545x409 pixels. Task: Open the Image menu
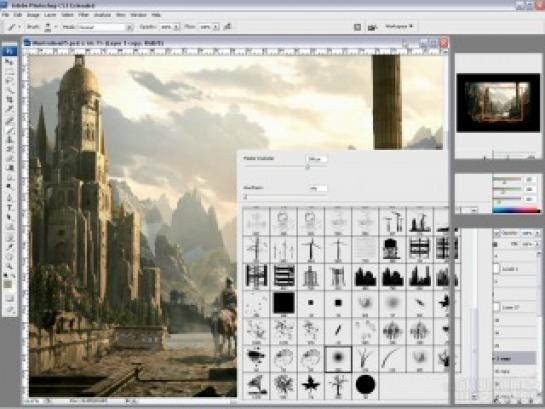(x=33, y=15)
